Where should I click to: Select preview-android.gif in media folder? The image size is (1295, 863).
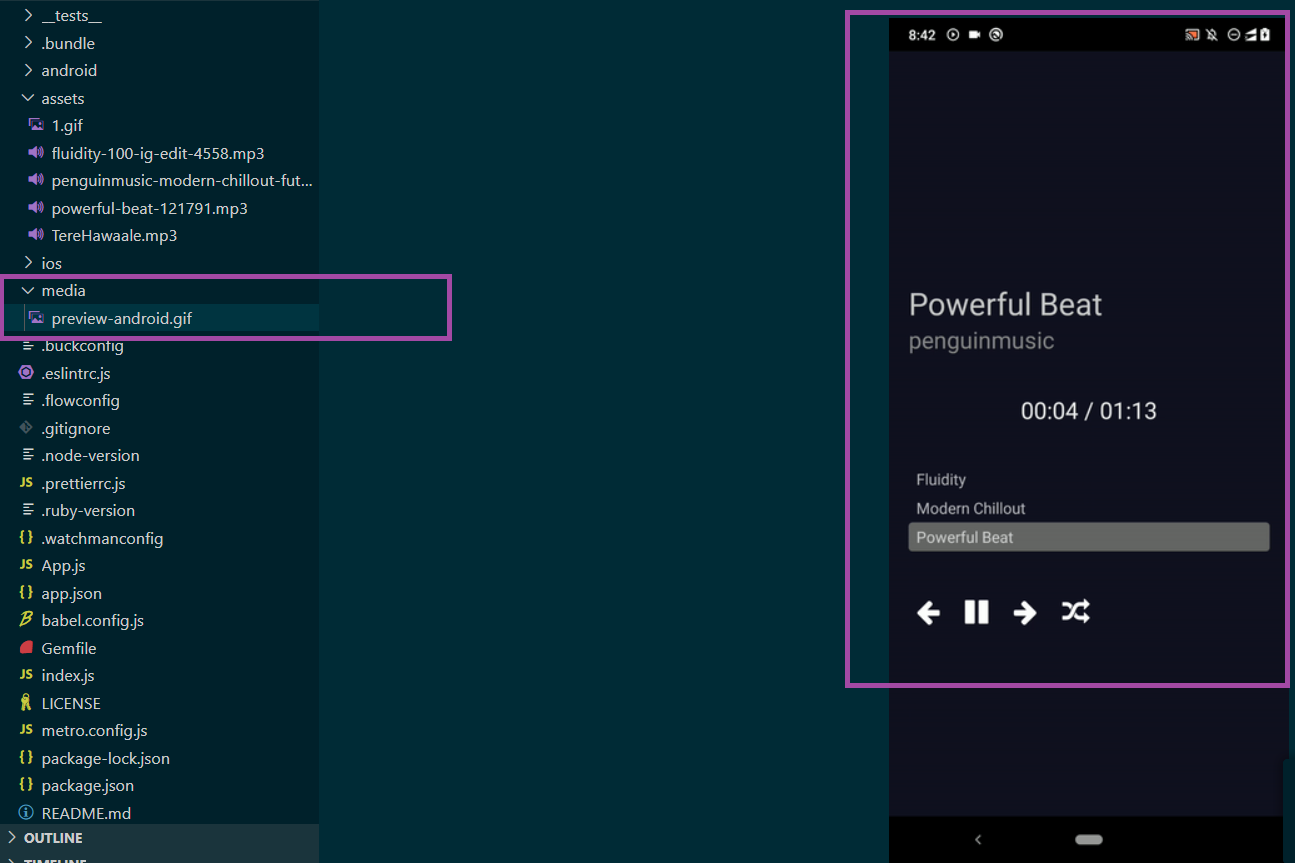[122, 318]
